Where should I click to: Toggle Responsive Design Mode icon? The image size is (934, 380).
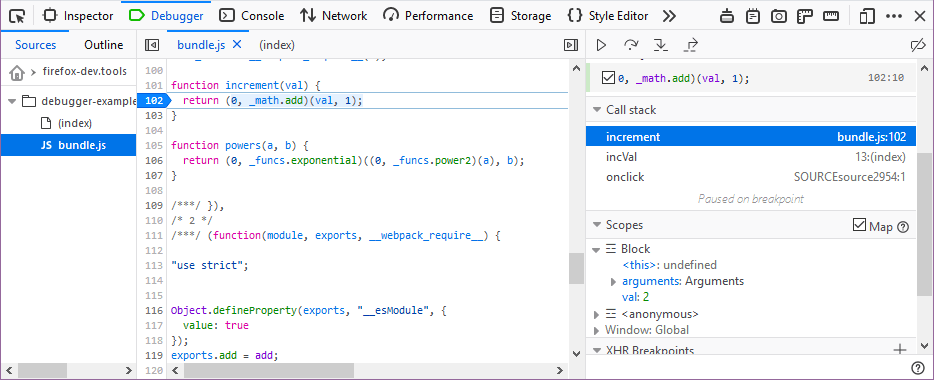pyautogui.click(x=867, y=16)
